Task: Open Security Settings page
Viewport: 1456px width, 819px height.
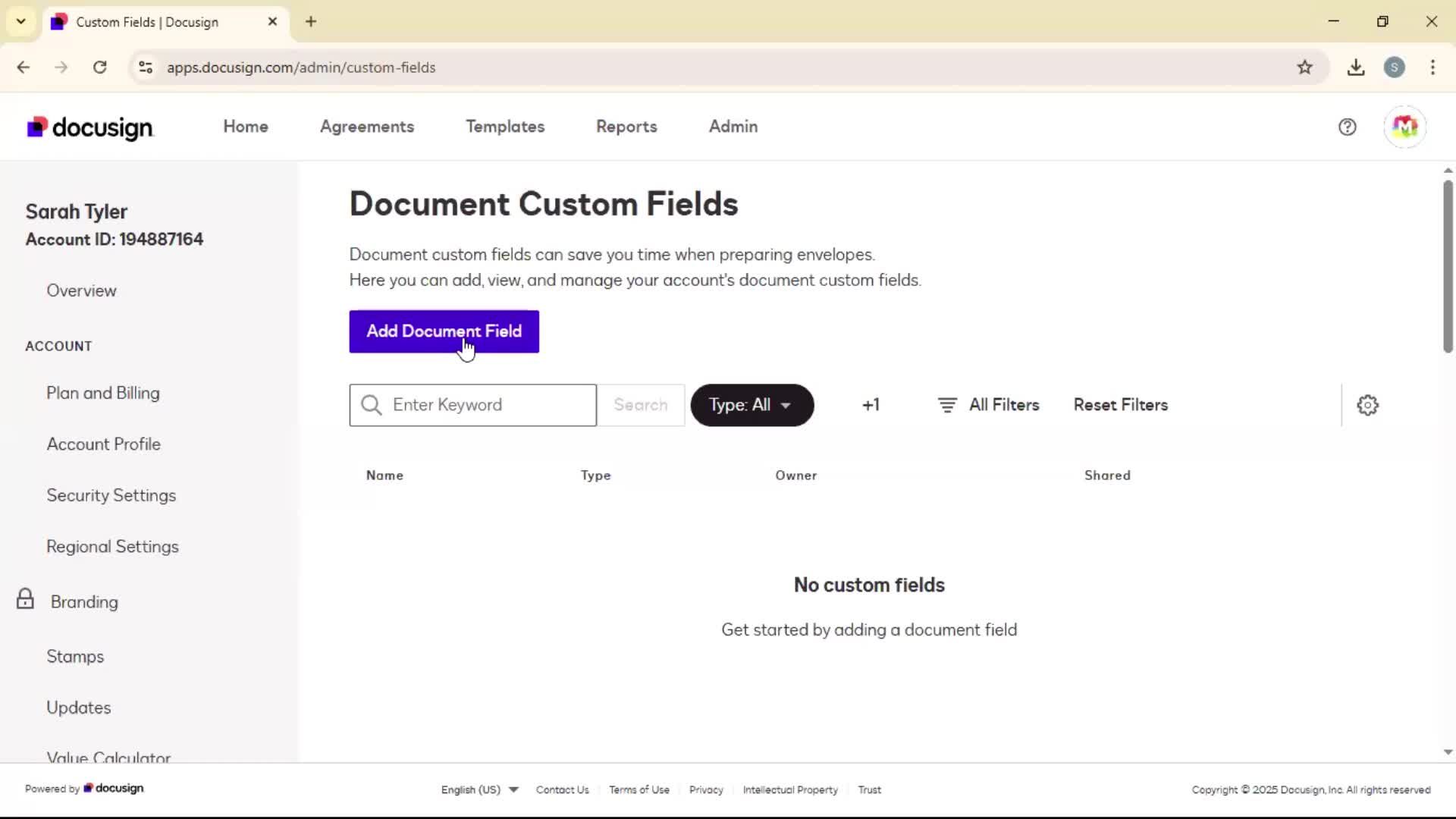Action: (111, 495)
